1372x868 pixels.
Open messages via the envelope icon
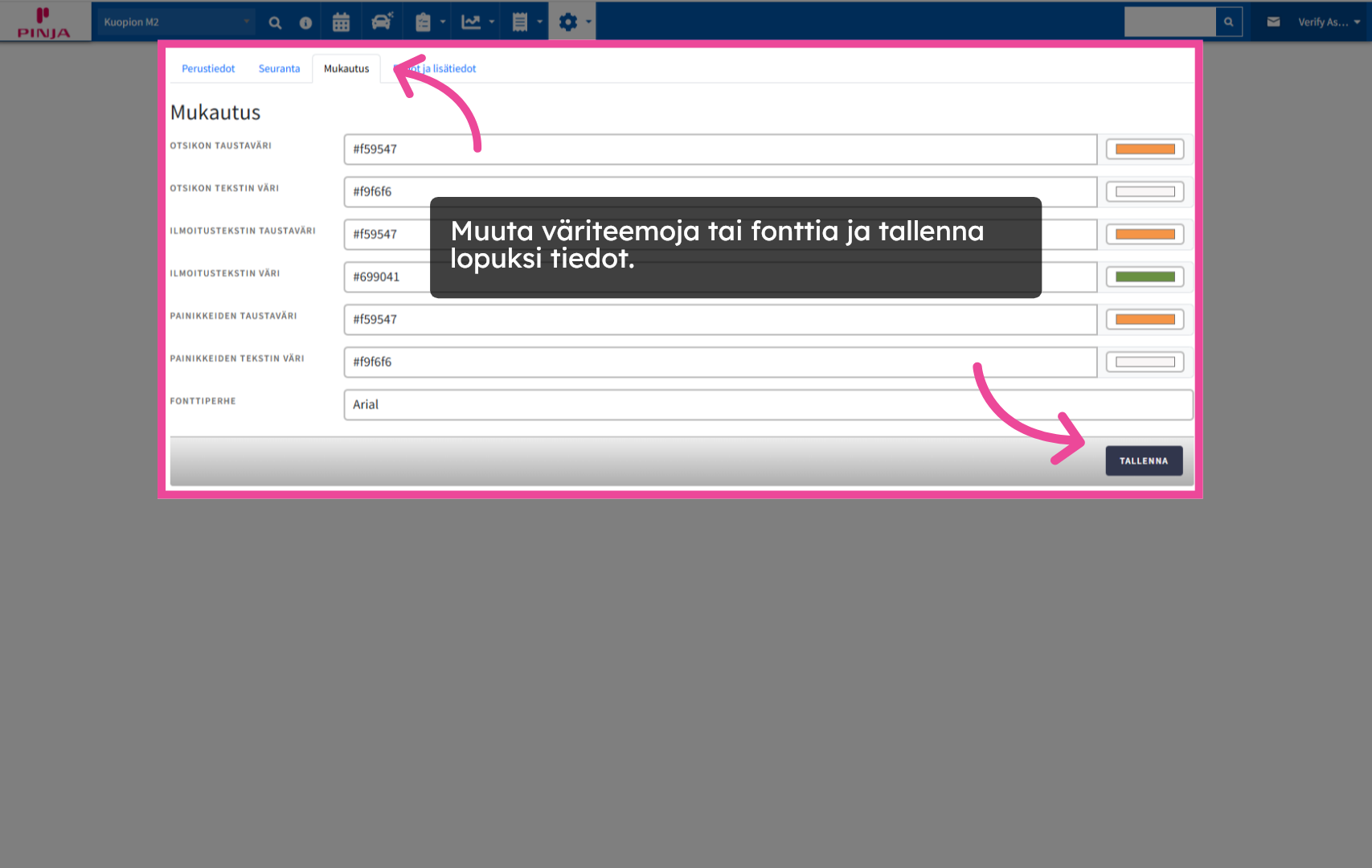pos(1273,22)
